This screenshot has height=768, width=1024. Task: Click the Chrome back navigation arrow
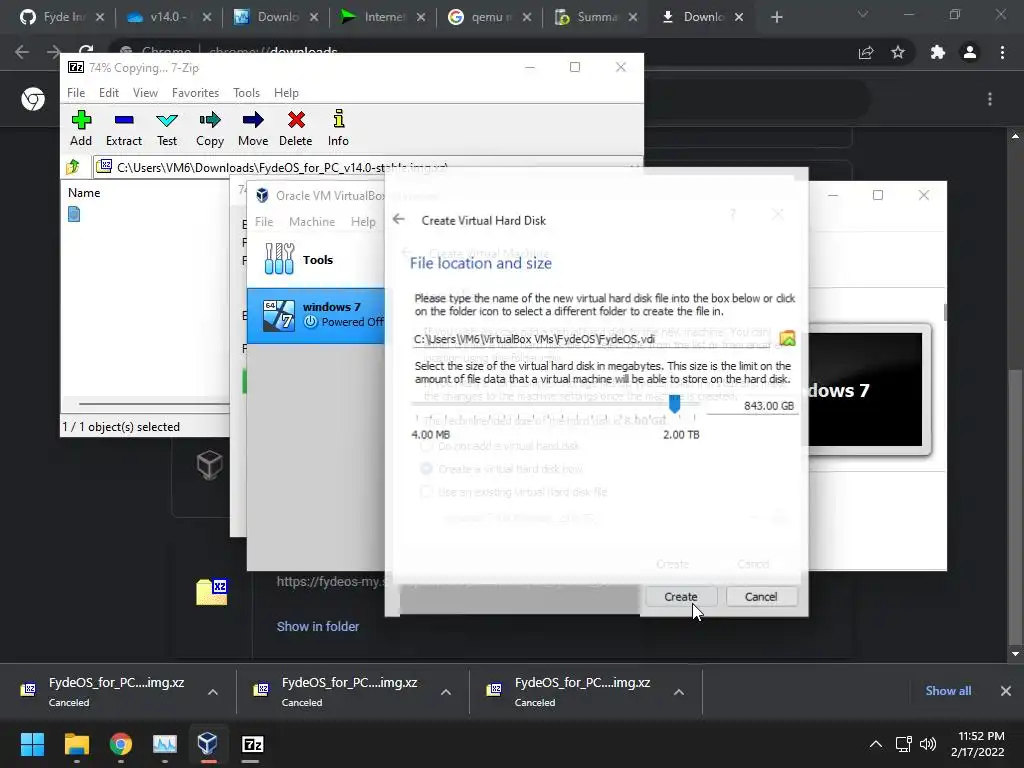(22, 52)
